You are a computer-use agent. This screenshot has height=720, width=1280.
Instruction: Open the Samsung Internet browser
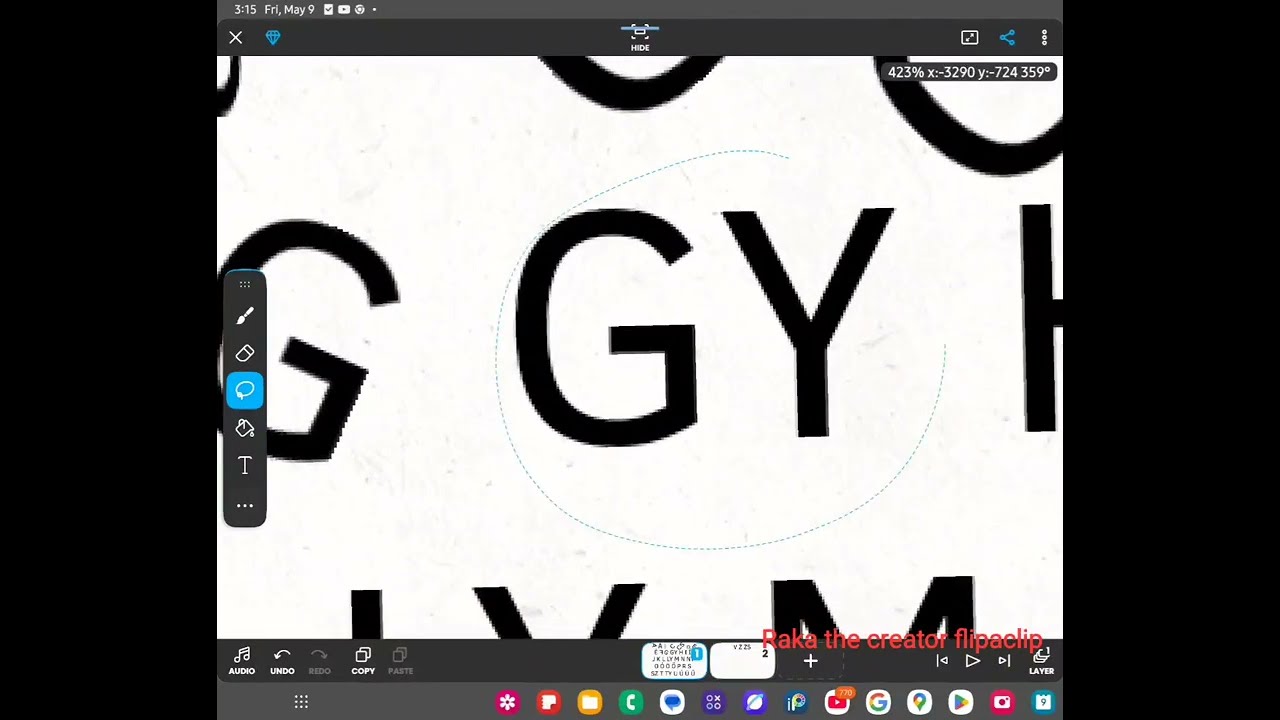(754, 703)
